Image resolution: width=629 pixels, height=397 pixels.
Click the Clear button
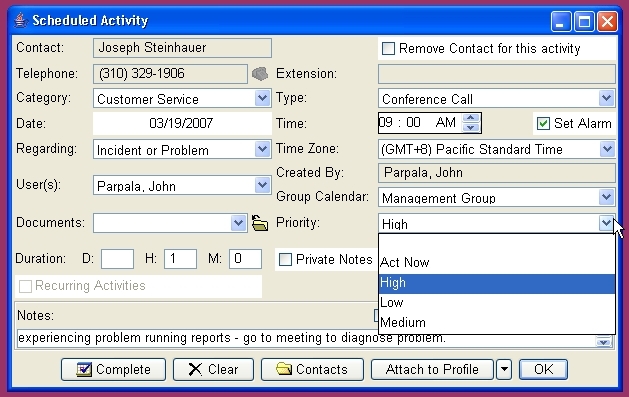(x=213, y=369)
